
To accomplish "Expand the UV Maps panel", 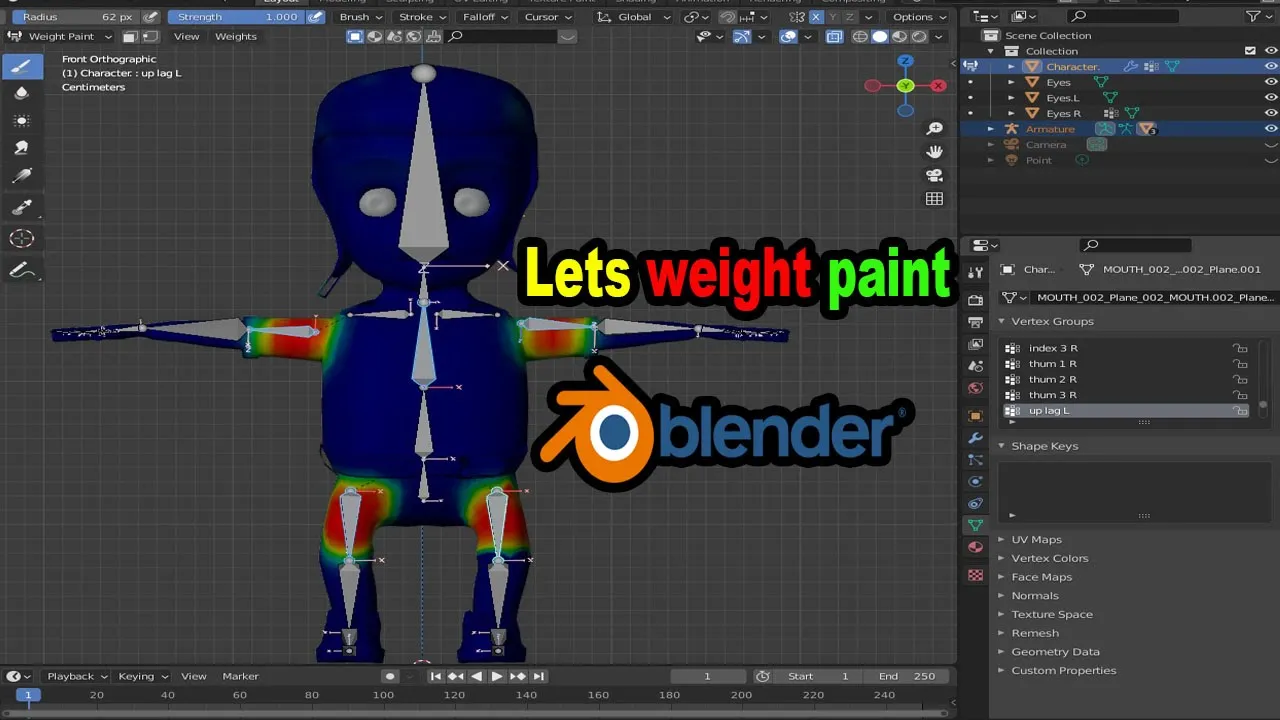I will click(x=1037, y=540).
